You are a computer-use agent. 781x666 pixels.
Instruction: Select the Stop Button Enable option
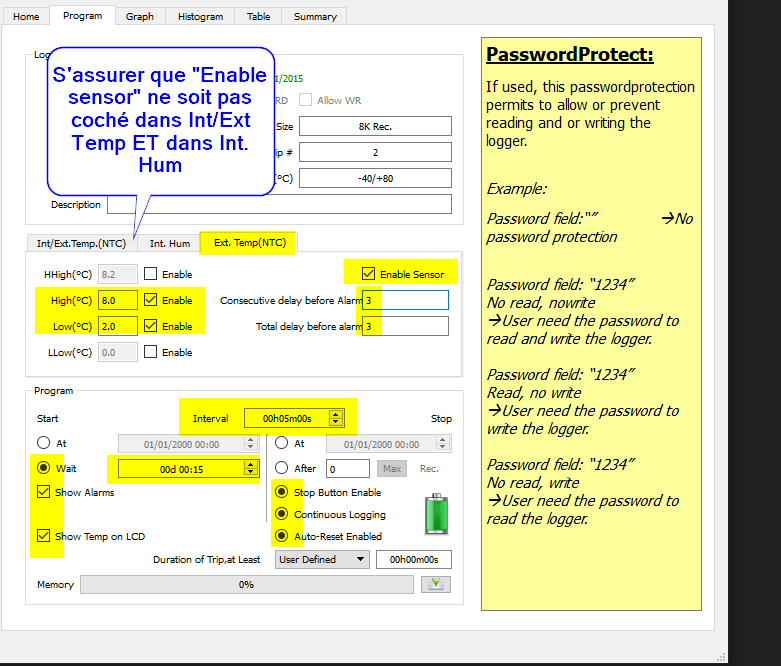tap(281, 492)
